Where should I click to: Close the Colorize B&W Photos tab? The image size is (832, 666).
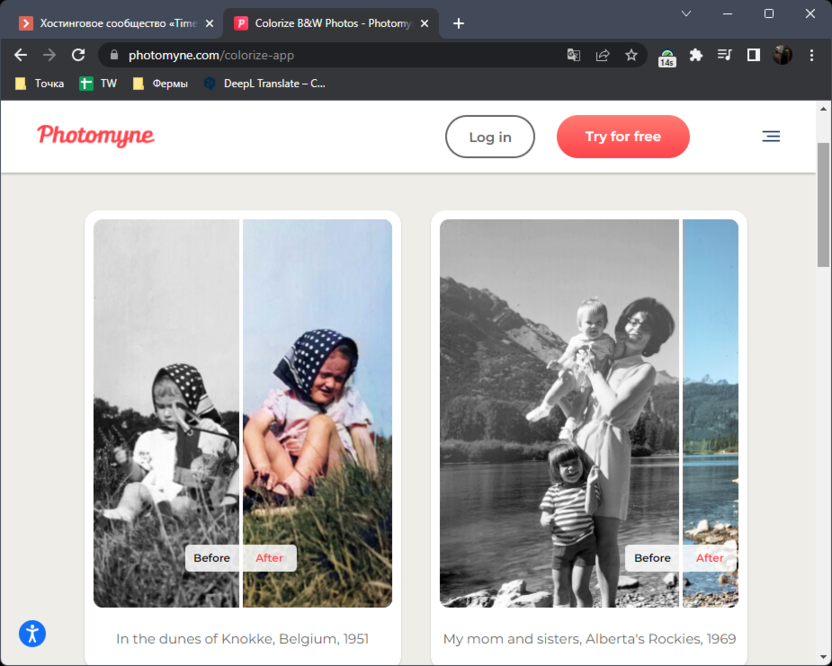click(424, 23)
